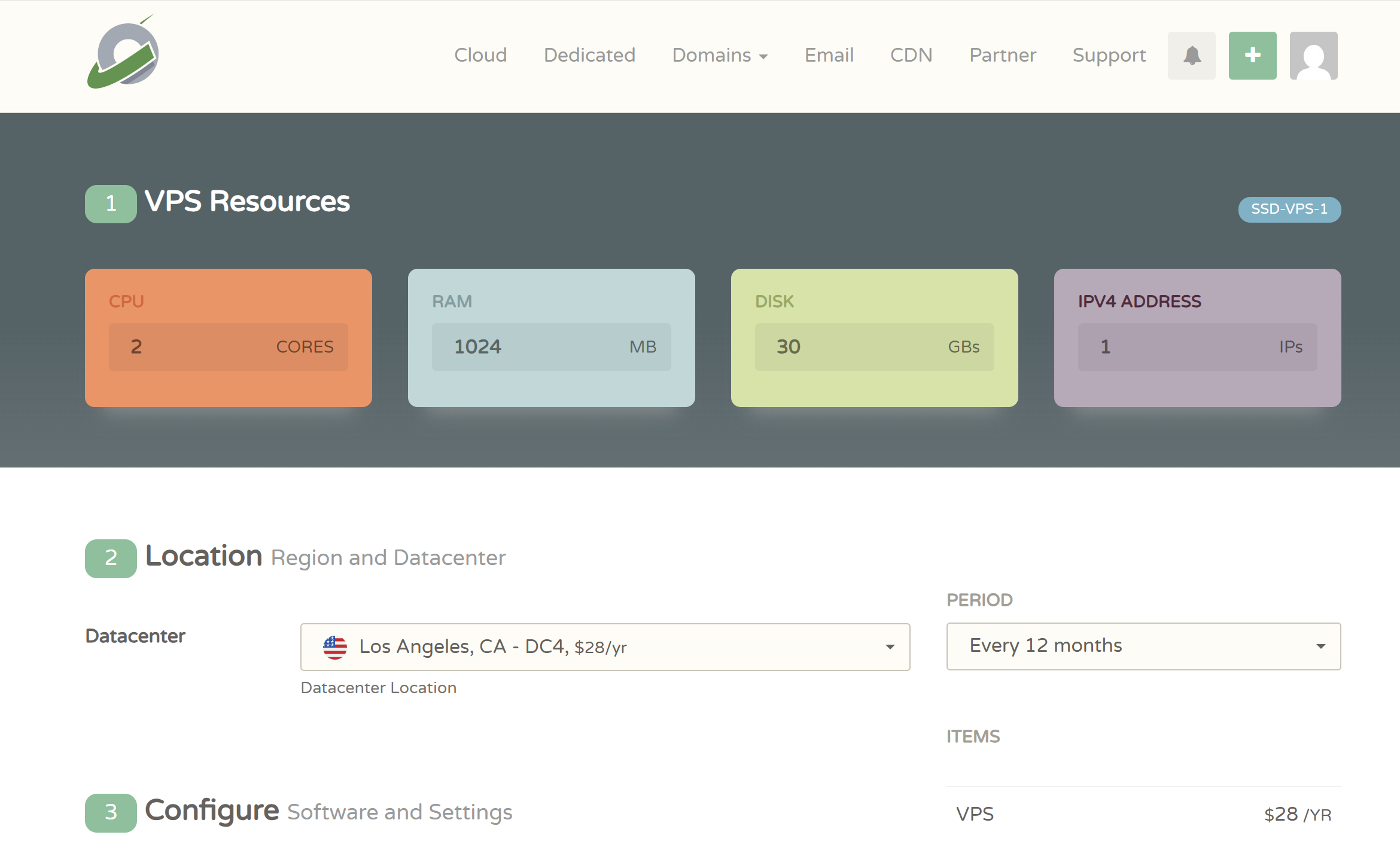Image resolution: width=1400 pixels, height=844 pixels.
Task: Click the CPU cores input field
Action: (x=229, y=347)
